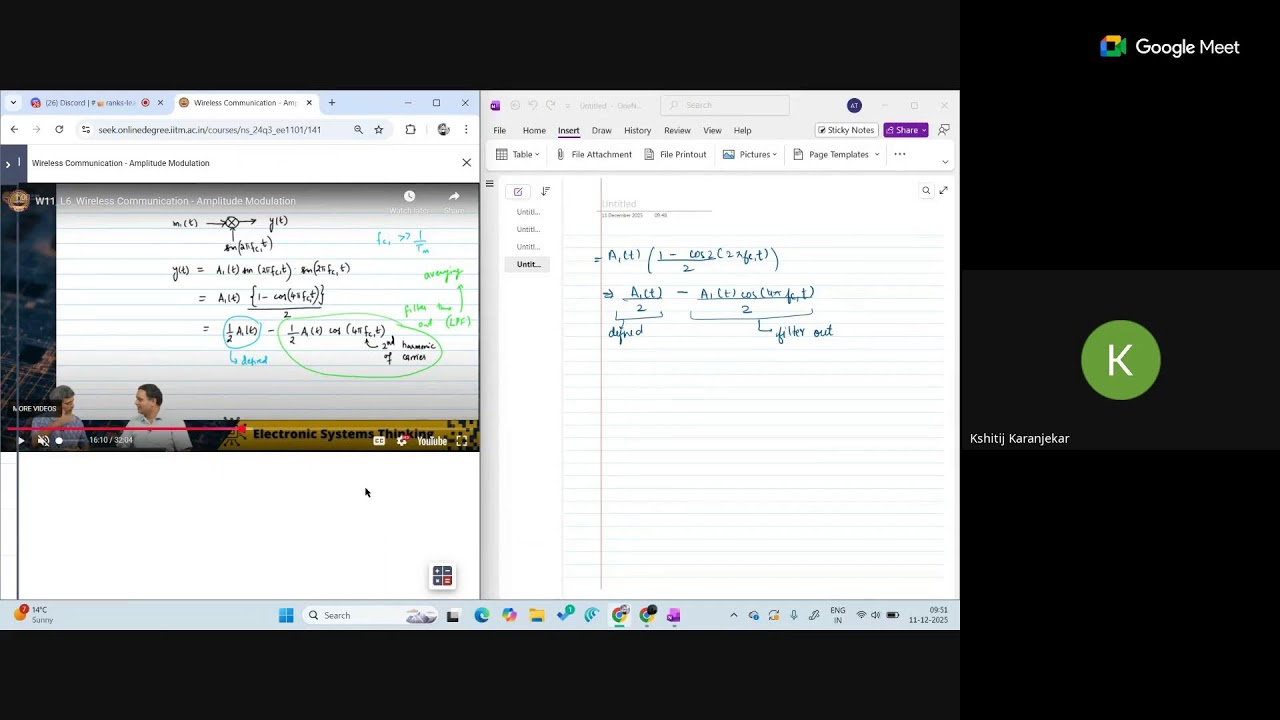Select the currently highlighted Untitled page
Image resolution: width=1280 pixels, height=720 pixels.
[527, 264]
